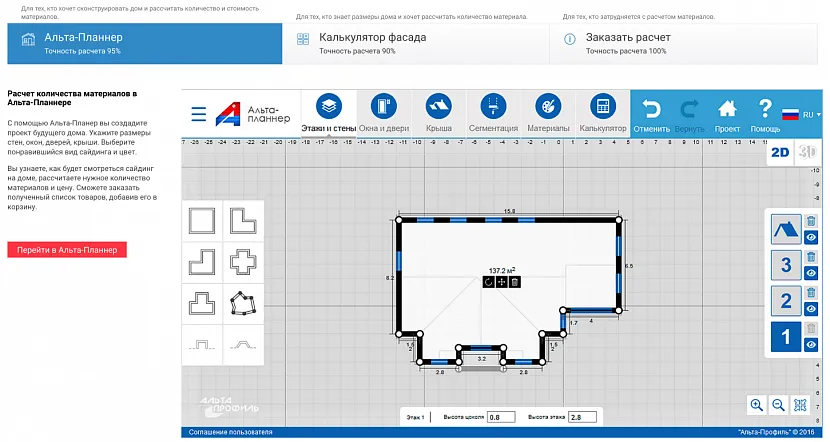Switch to the 3D view mode
This screenshot has width=830, height=442.
806,152
